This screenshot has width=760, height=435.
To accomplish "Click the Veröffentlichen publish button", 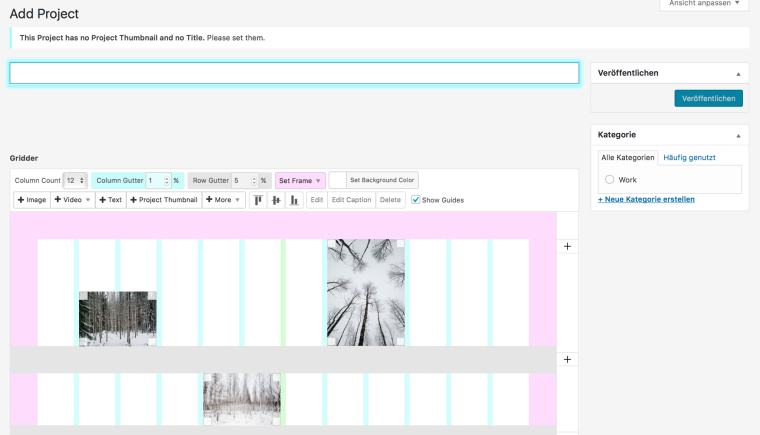I will 708,98.
